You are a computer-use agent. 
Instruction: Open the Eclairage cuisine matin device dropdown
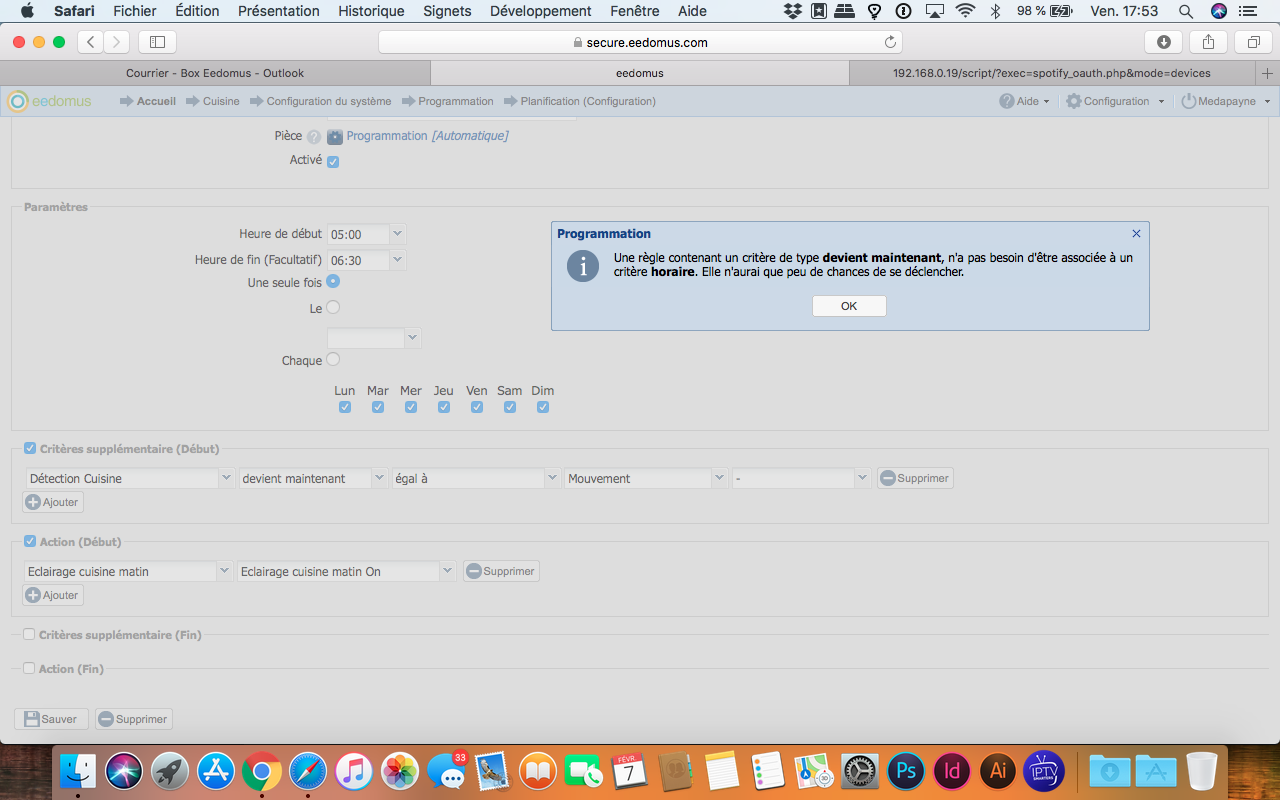[224, 571]
